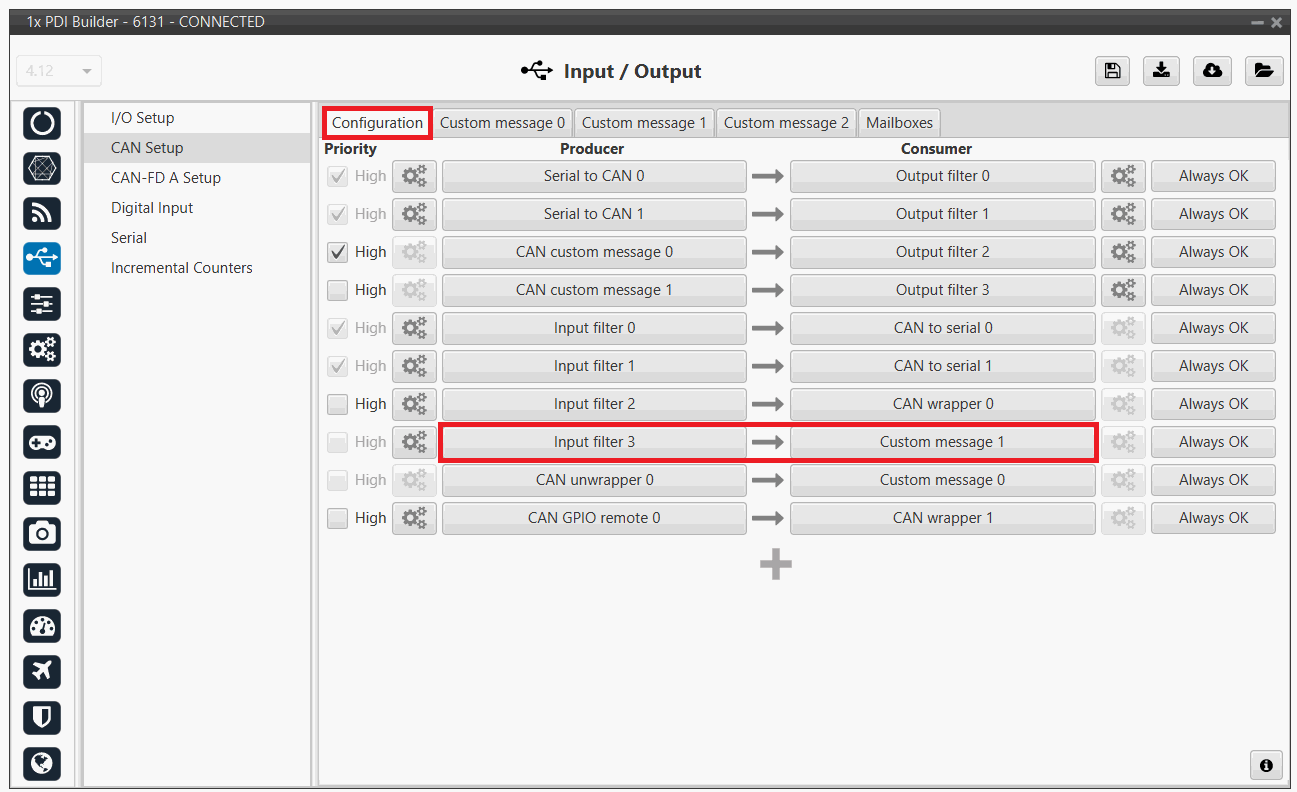The height and width of the screenshot is (792, 1297).
Task: Click Always OK for Serial to CAN 0
Action: pos(1213,176)
